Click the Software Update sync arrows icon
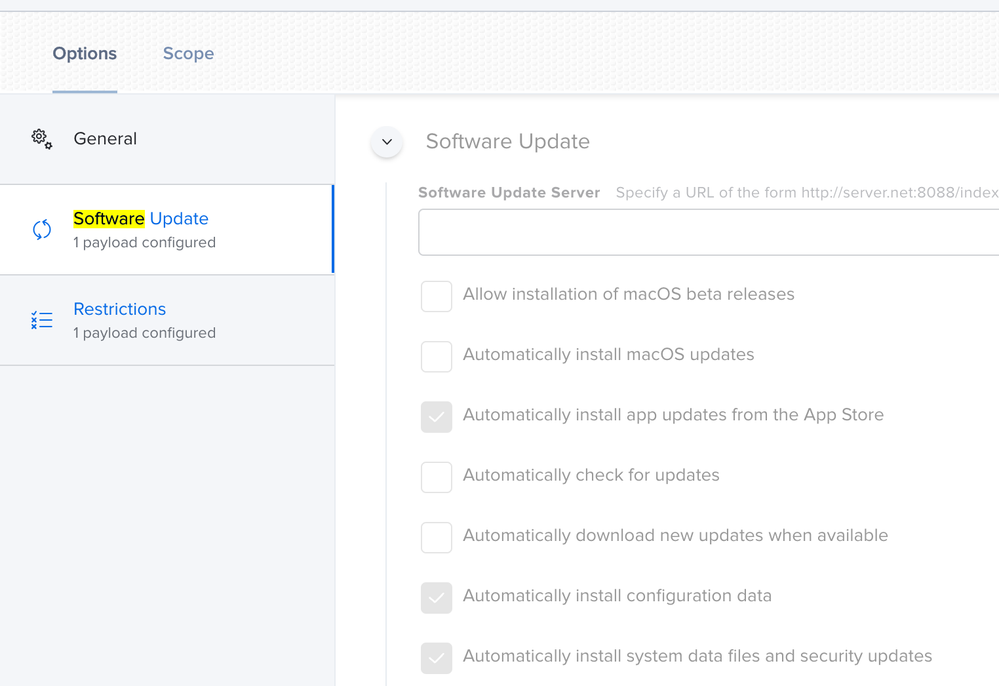 click(x=42, y=229)
